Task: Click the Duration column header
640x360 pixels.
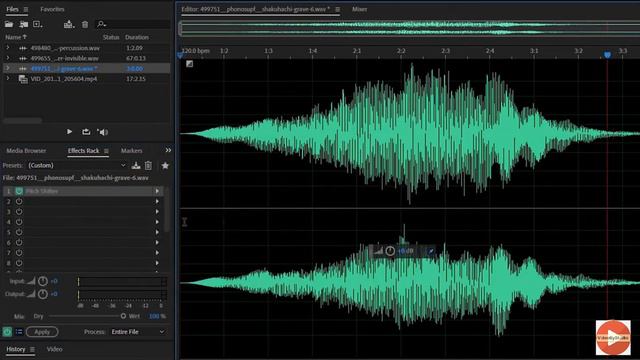Action: 137,37
